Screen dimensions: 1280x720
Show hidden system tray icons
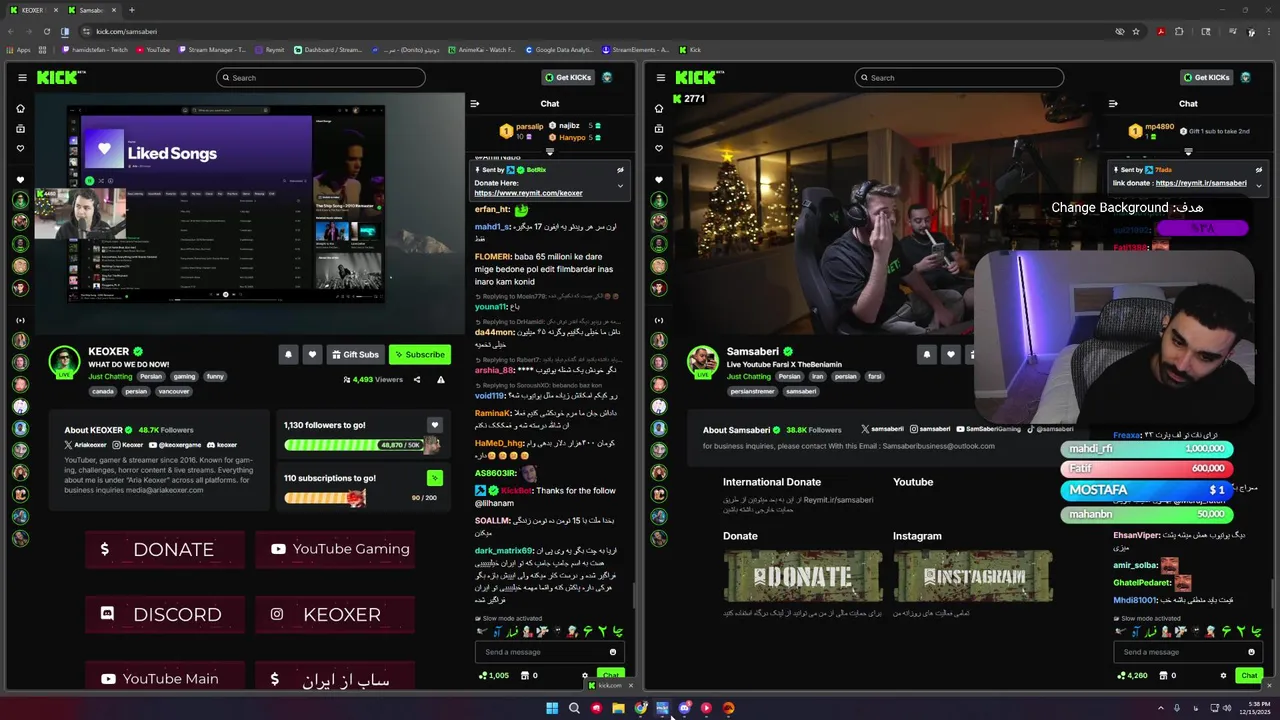coord(1160,708)
